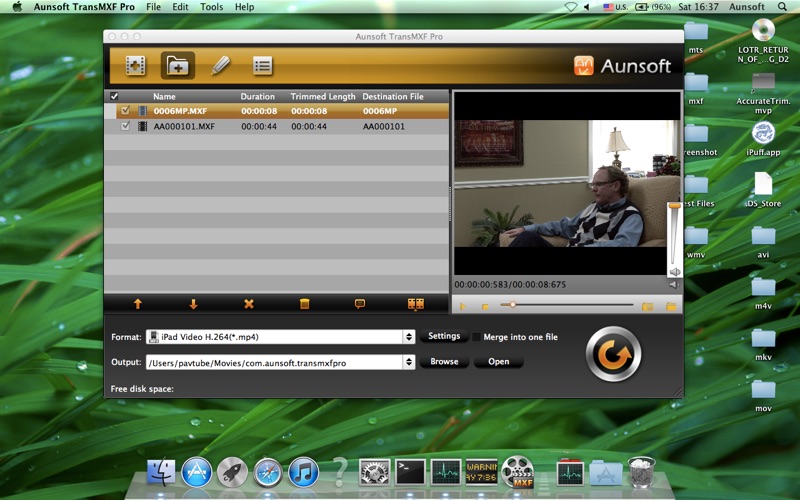Uncheck the 0006MP.MXF checkbox
Screen dimensions: 800x500
pyautogui.click(x=125, y=110)
